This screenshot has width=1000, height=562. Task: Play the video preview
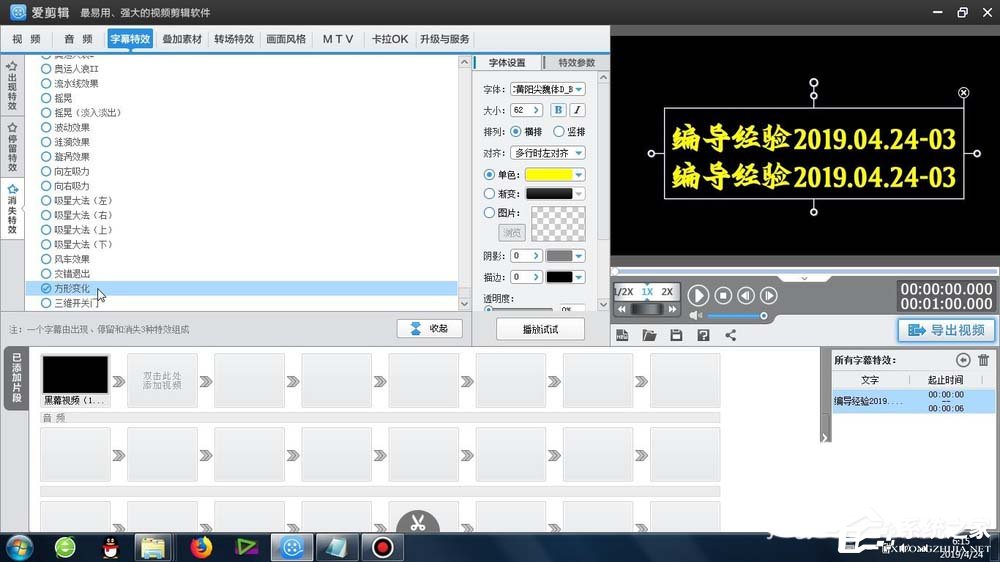(698, 295)
